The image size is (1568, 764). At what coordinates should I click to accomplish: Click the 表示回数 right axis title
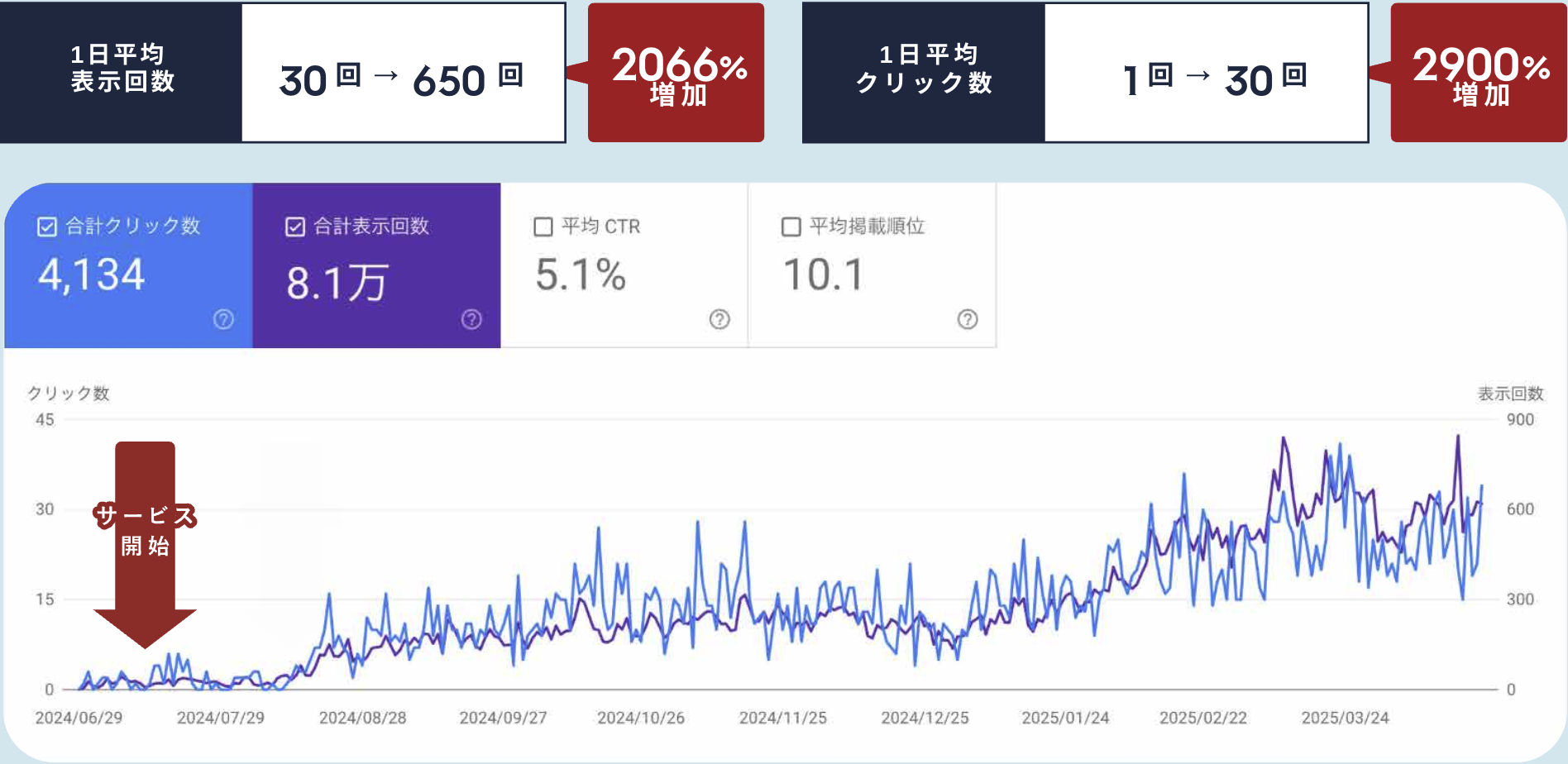[1510, 394]
